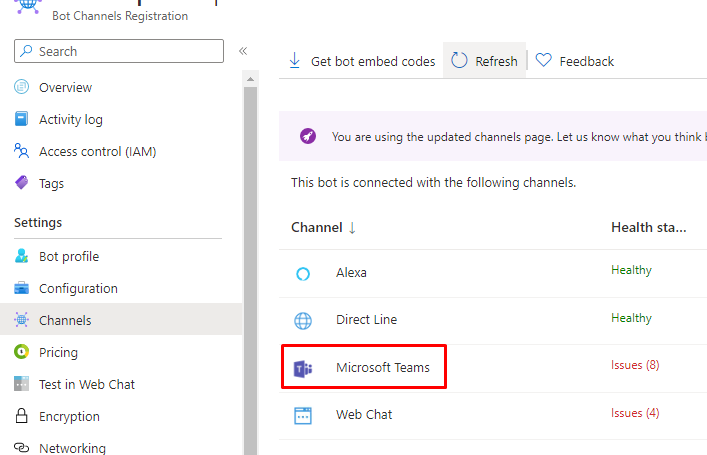Click the Test in Web Chat icon

coord(22,383)
